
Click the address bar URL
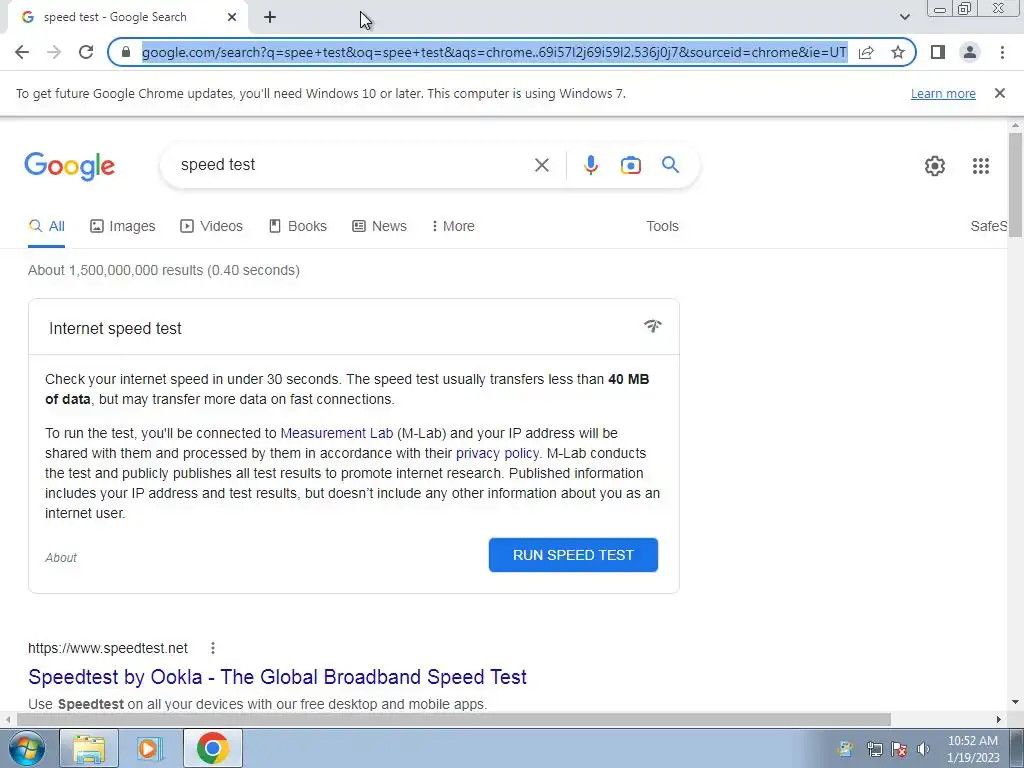494,52
